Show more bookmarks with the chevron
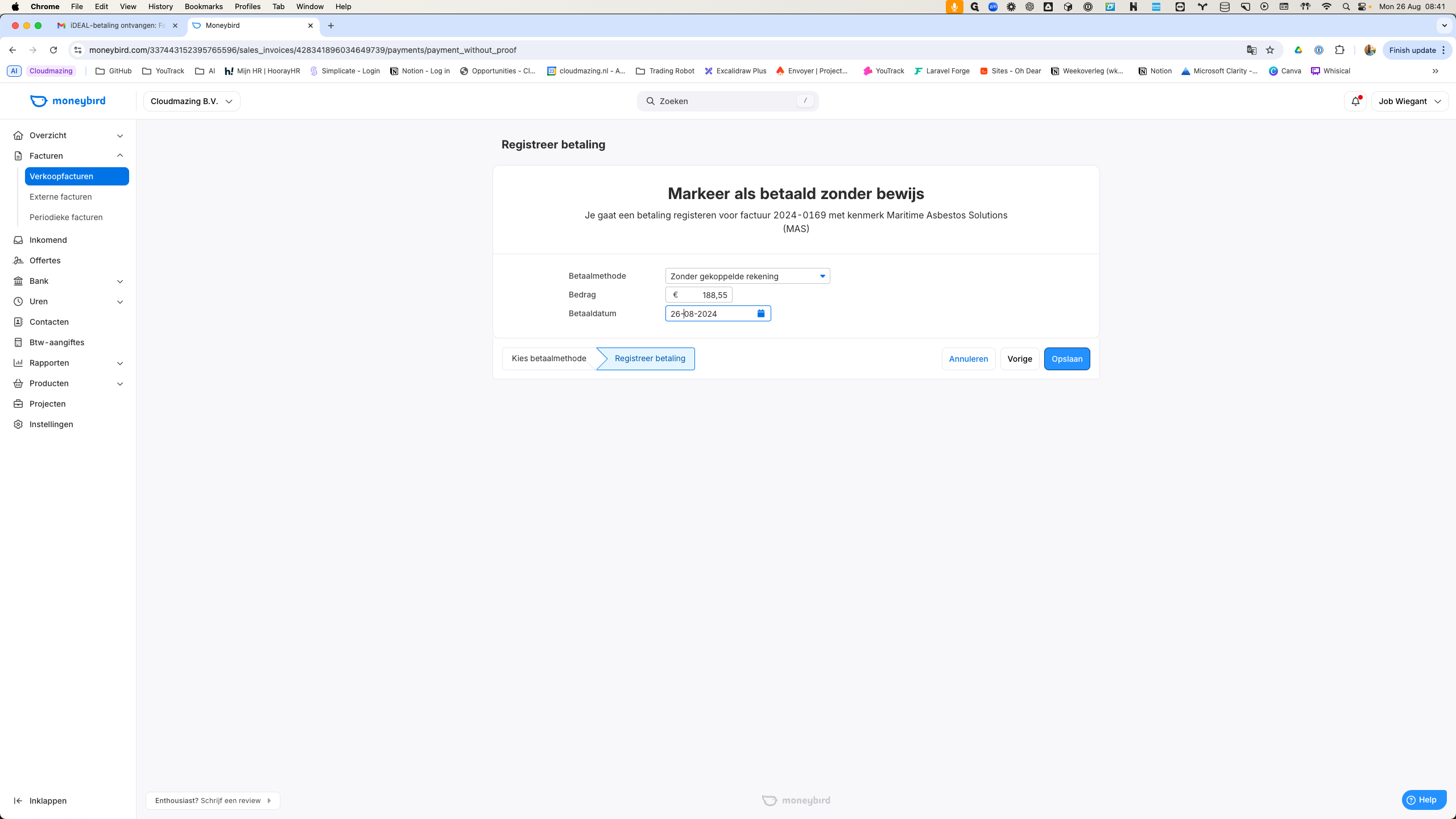This screenshot has height=819, width=1456. [x=1436, y=71]
